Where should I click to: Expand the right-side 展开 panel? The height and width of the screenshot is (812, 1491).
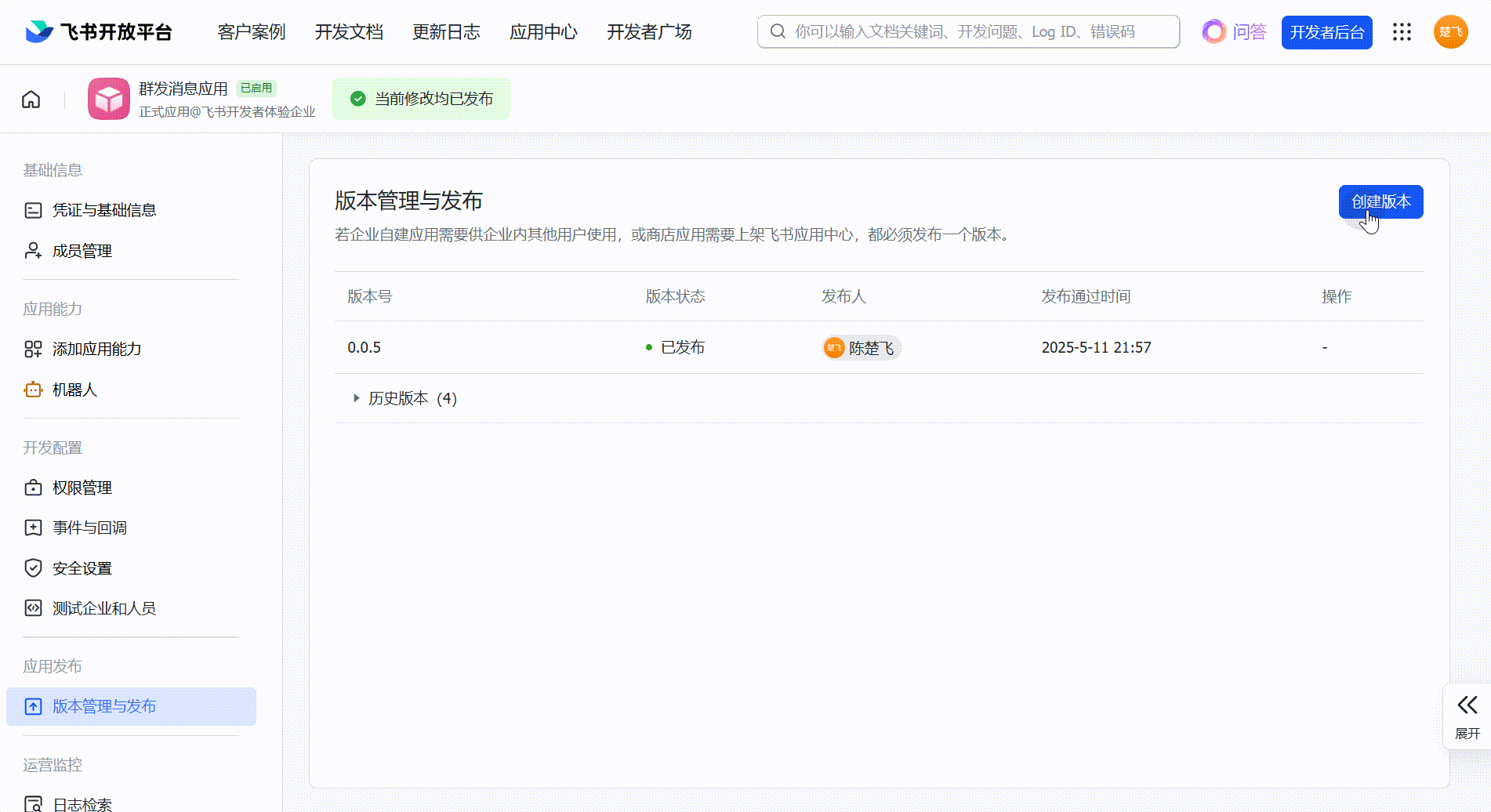coord(1467,716)
